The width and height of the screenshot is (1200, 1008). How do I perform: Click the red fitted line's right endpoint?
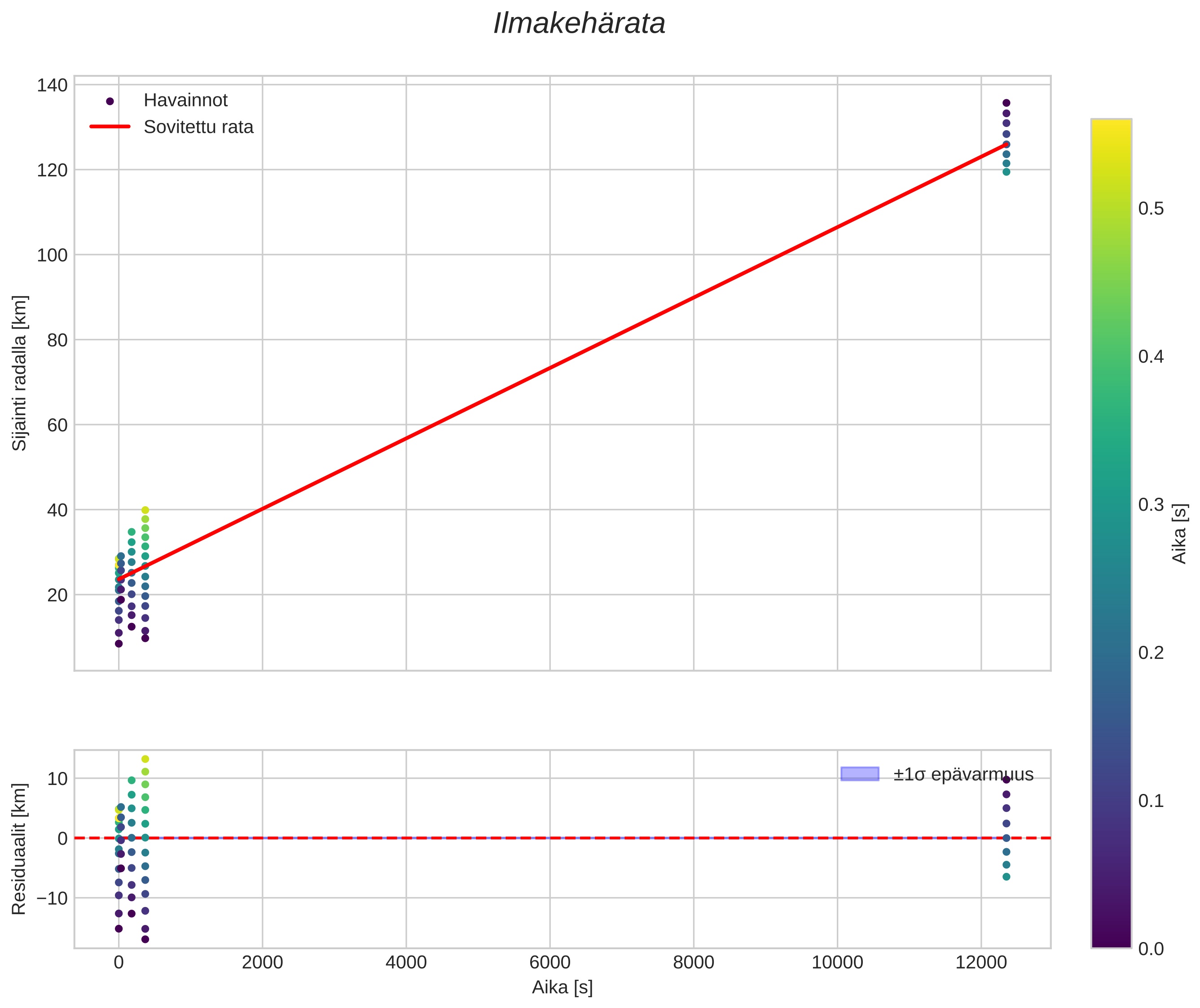(1005, 145)
